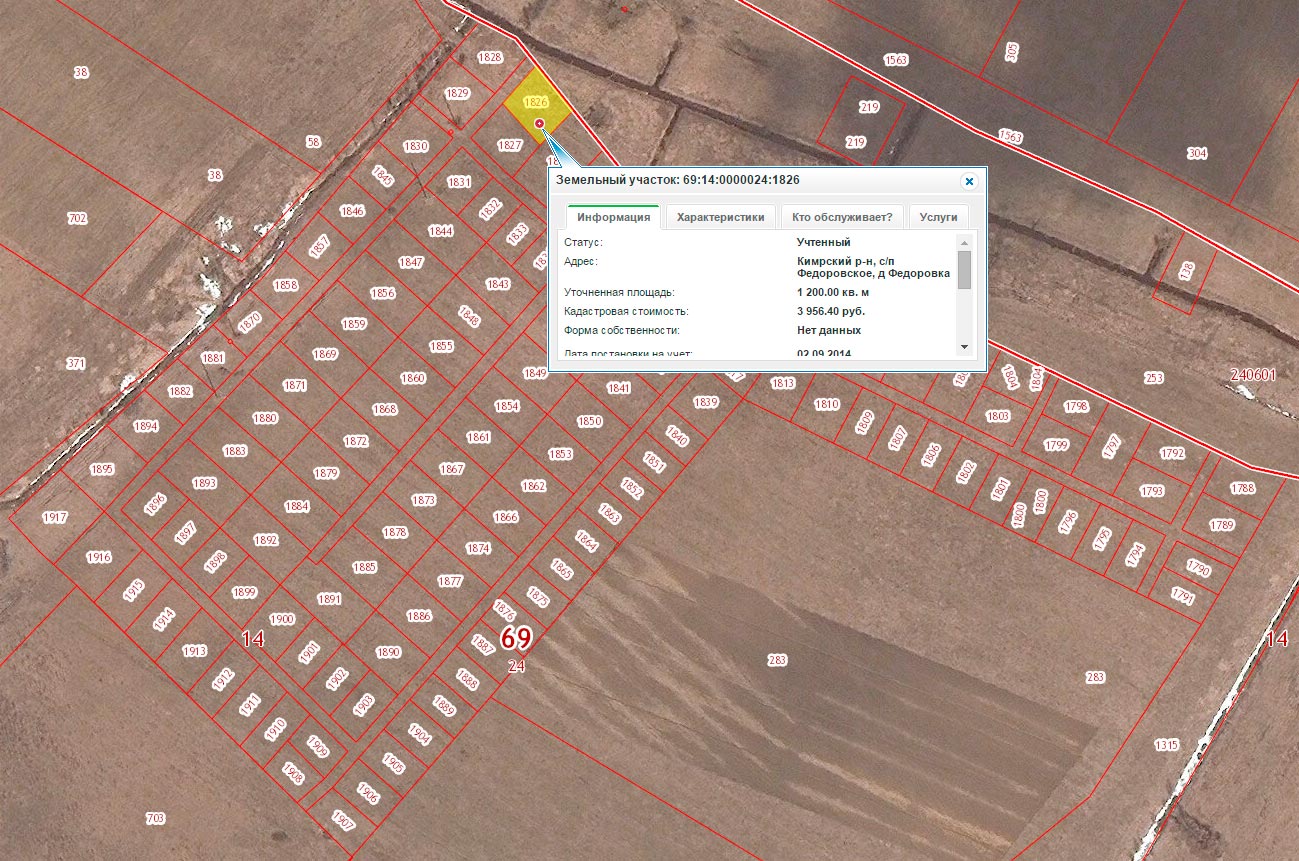The width and height of the screenshot is (1299, 861).
Task: Select parcel 1859 on the map
Action: click(x=354, y=324)
